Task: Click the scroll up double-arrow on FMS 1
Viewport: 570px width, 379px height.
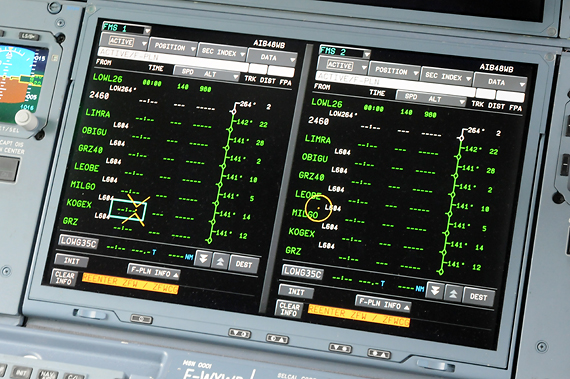Action: click(220, 261)
